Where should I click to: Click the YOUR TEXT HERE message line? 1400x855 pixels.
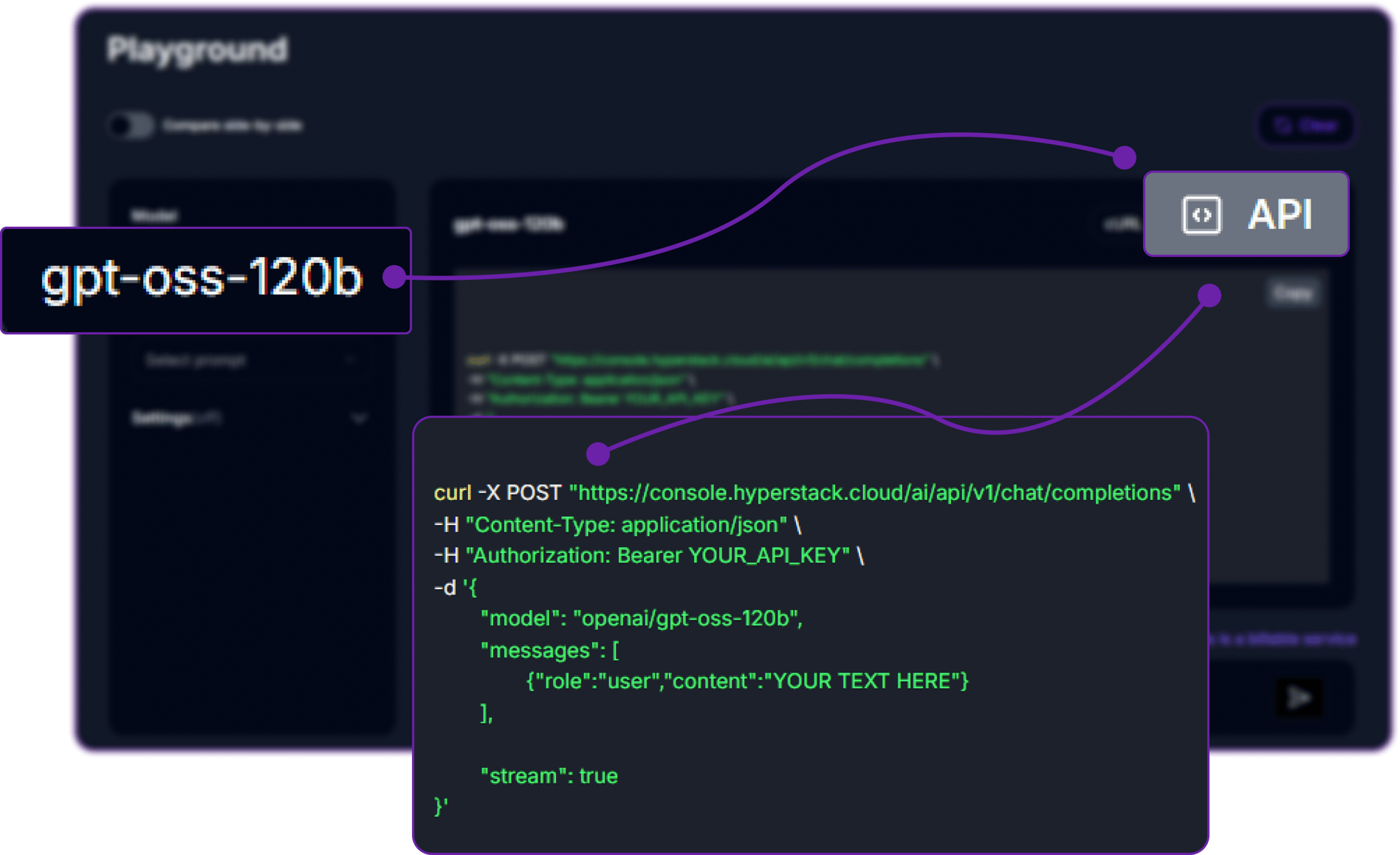[747, 681]
